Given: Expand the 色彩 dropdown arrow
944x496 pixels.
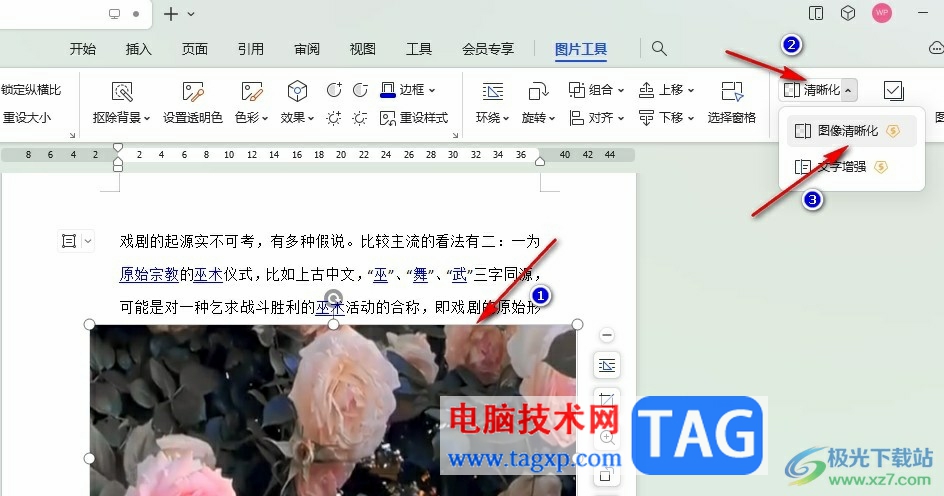Looking at the screenshot, I should [x=264, y=118].
